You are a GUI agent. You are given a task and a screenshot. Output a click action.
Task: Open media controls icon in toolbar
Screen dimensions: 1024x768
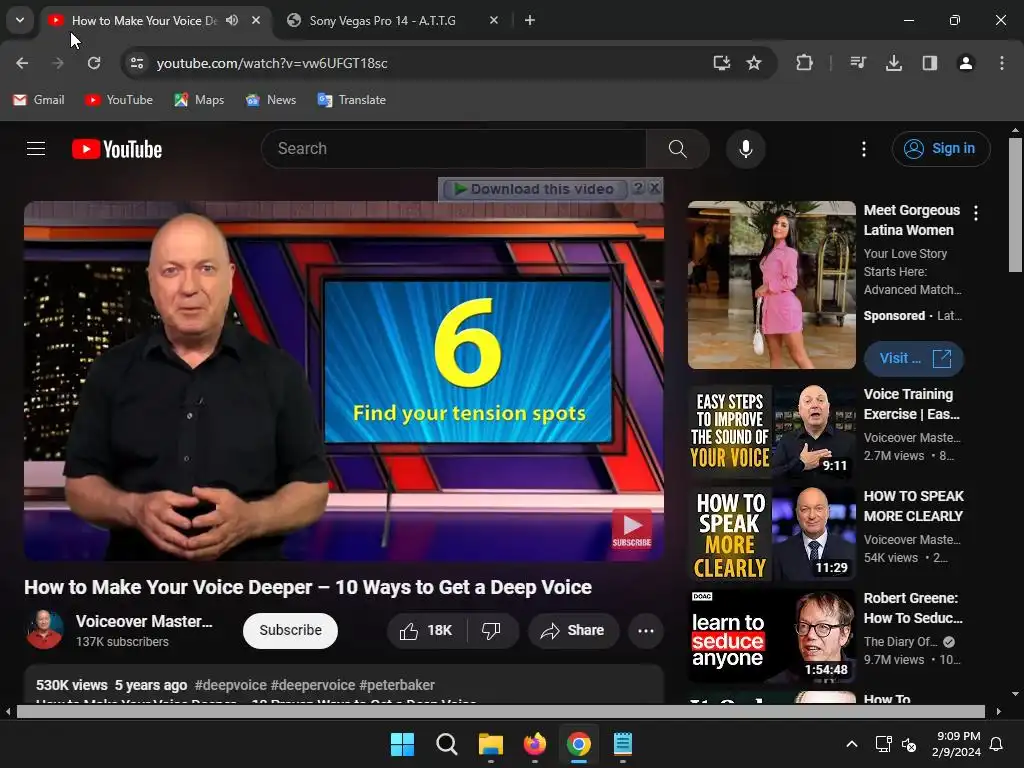pos(858,63)
